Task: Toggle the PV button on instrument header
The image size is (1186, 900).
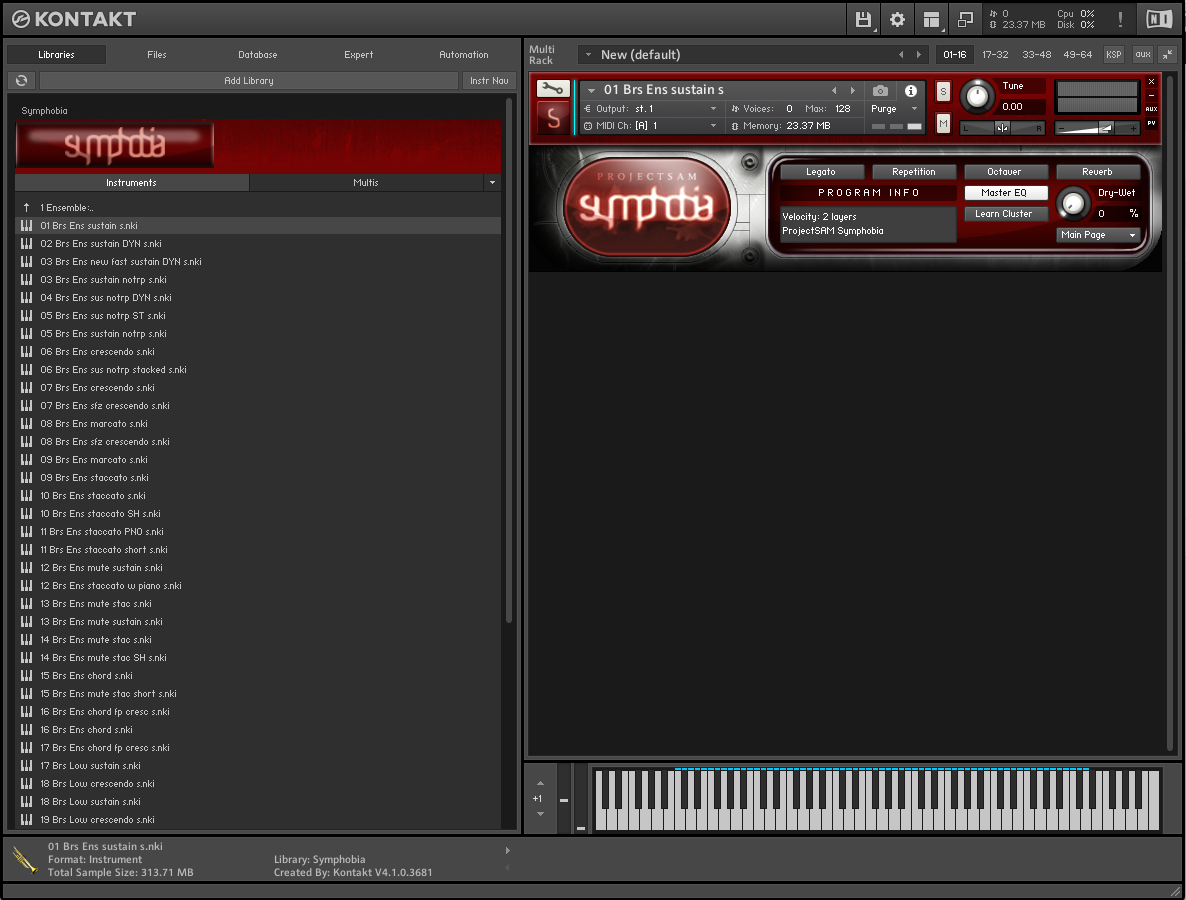Action: [x=1151, y=123]
